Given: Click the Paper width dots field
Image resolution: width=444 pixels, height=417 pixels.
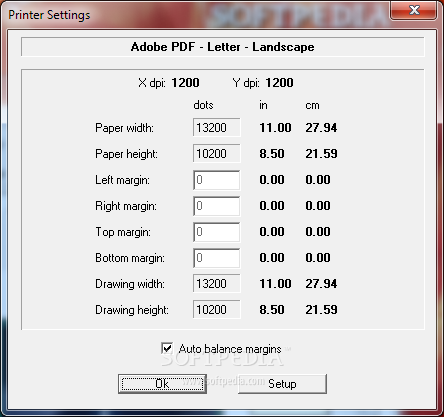Looking at the screenshot, I should [x=217, y=127].
